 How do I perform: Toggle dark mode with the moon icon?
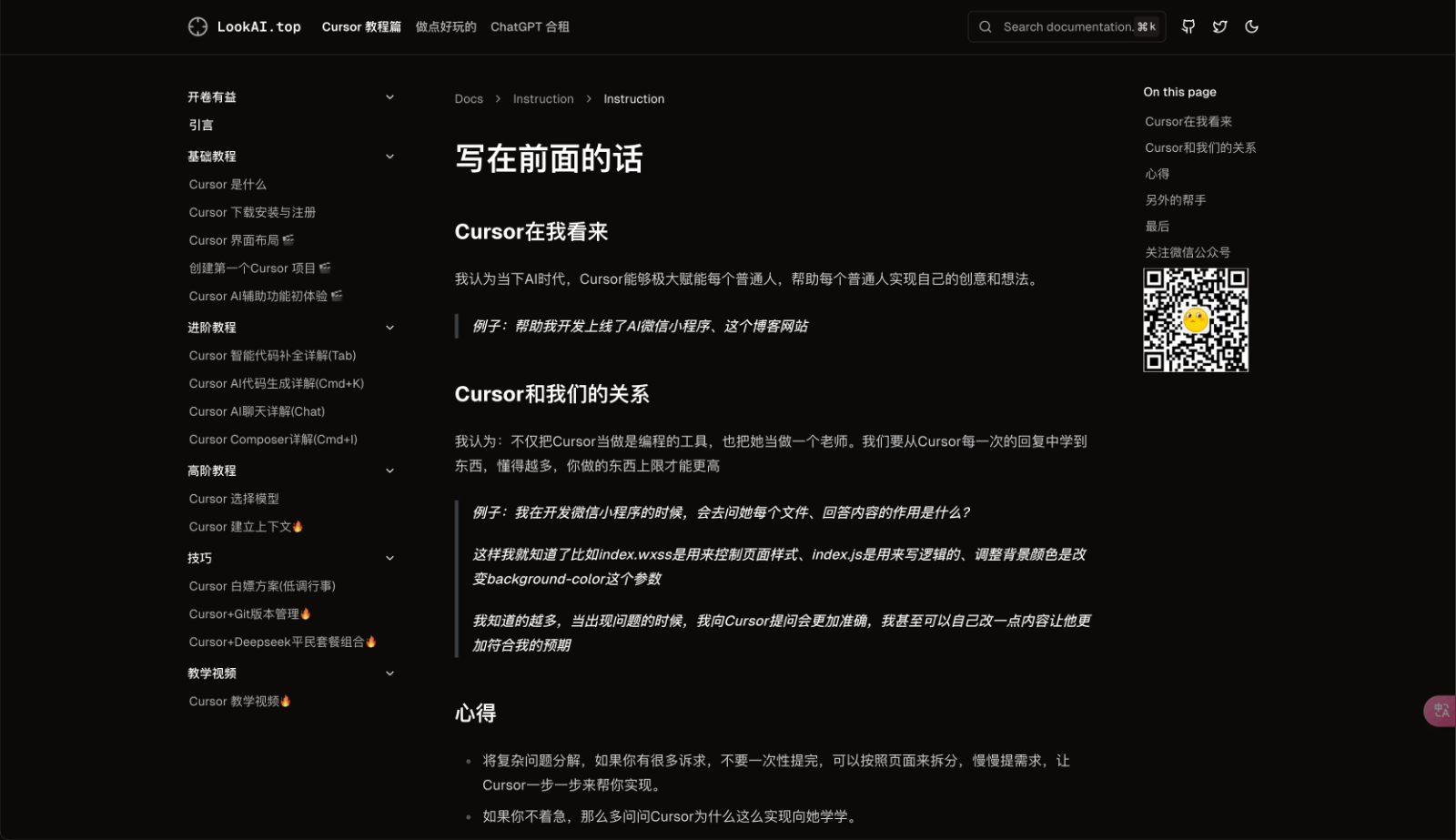point(1251,26)
